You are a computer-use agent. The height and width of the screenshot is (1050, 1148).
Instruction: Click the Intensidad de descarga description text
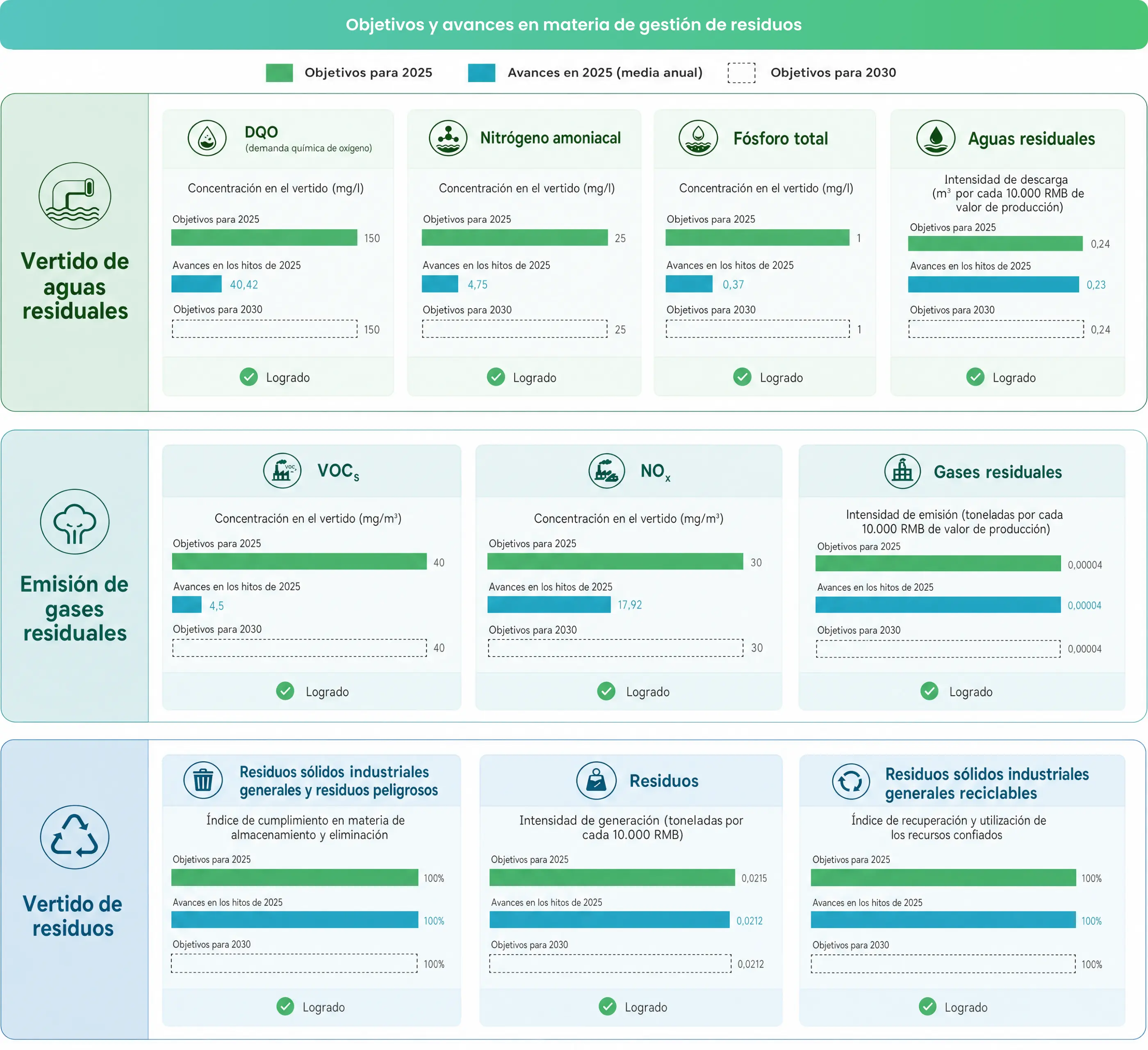[1008, 193]
